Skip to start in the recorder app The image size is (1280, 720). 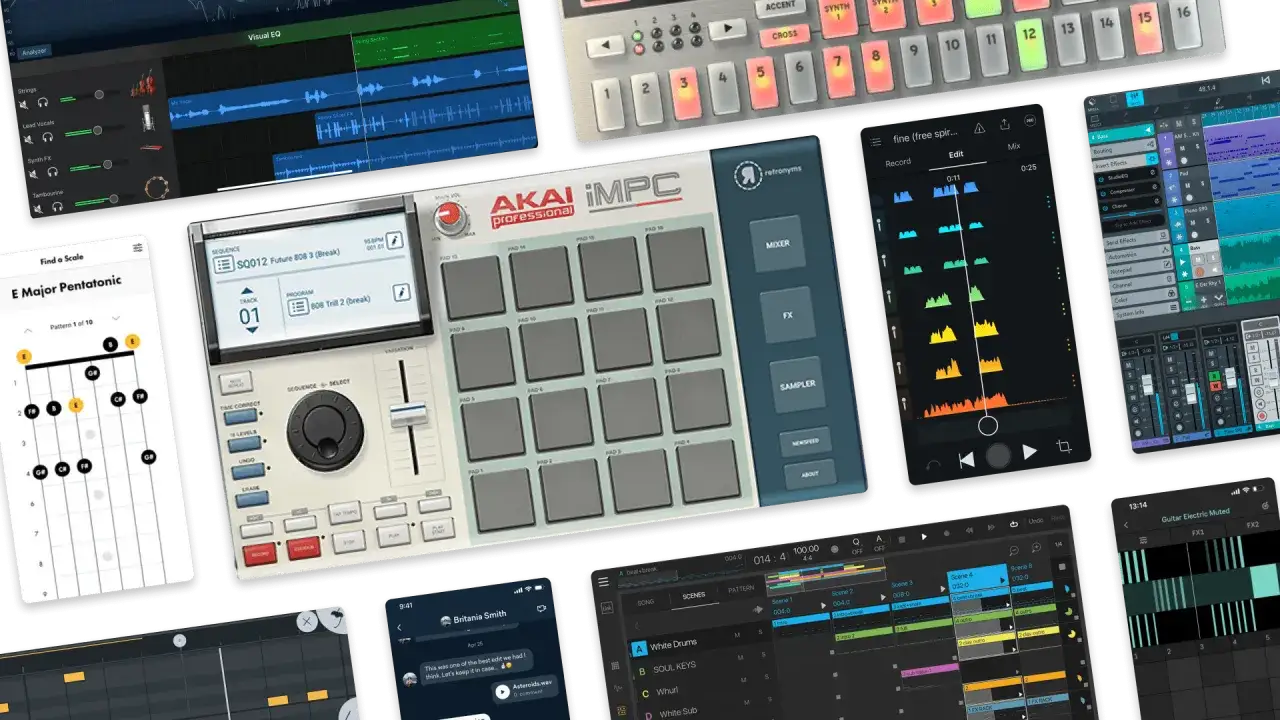(966, 460)
